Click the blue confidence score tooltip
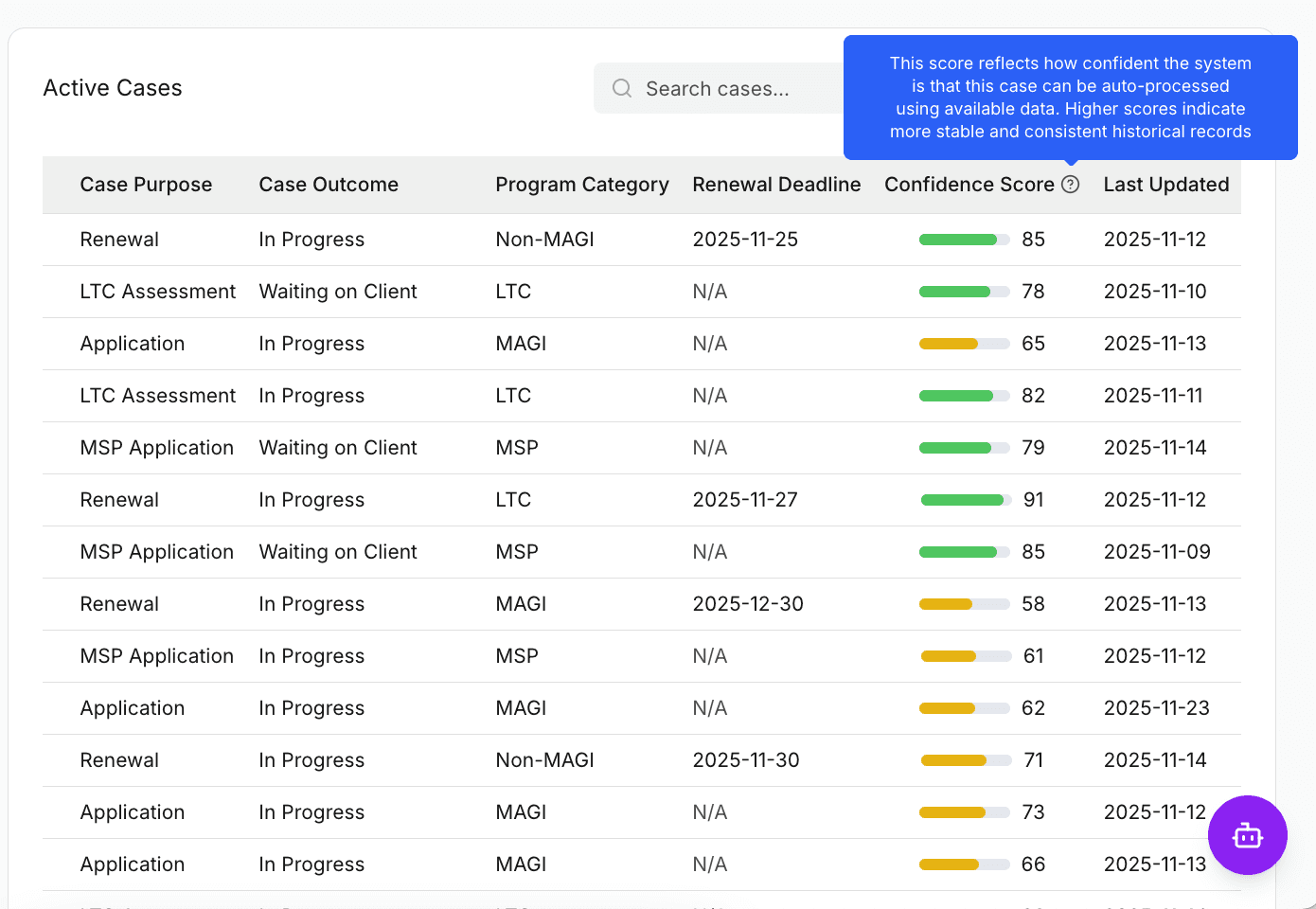The height and width of the screenshot is (909, 1316). (1071, 98)
